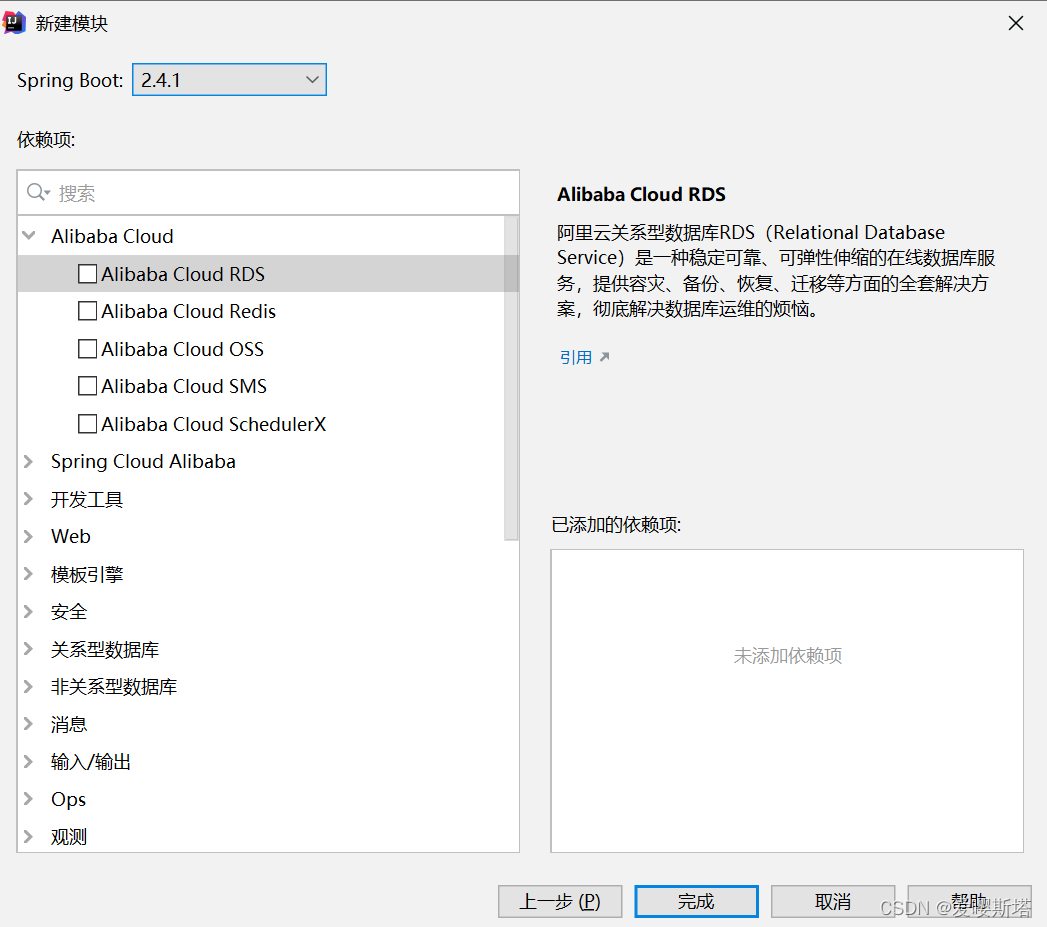Select the 开发工具 category label
1047x927 pixels.
pyautogui.click(x=87, y=499)
